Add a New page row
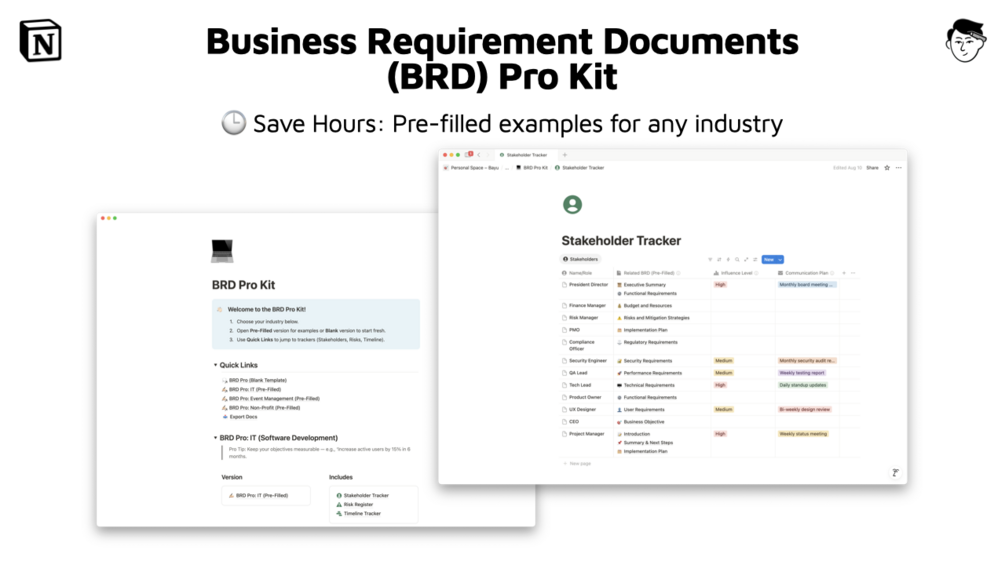 click(x=577, y=463)
